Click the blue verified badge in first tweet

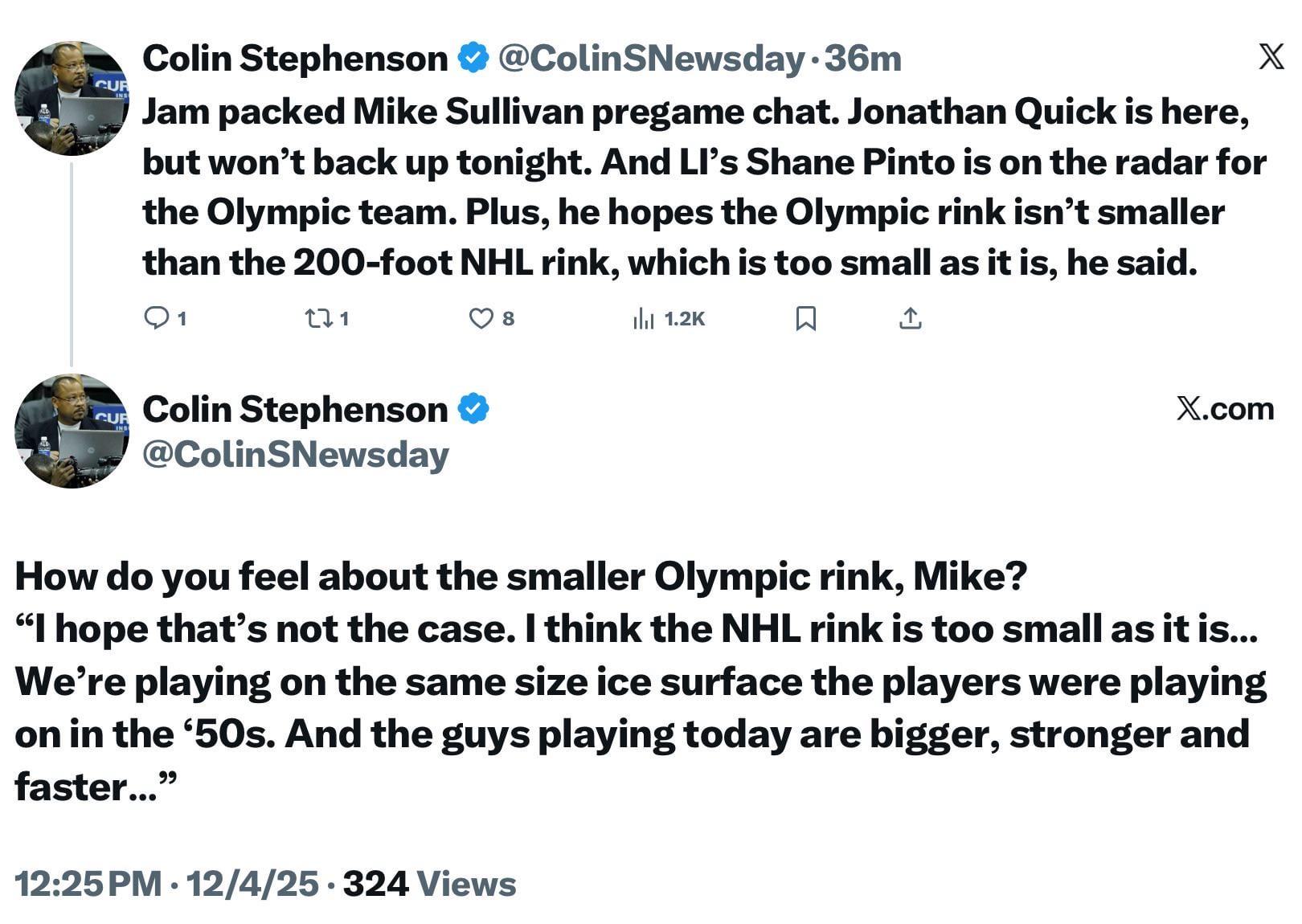[473, 58]
